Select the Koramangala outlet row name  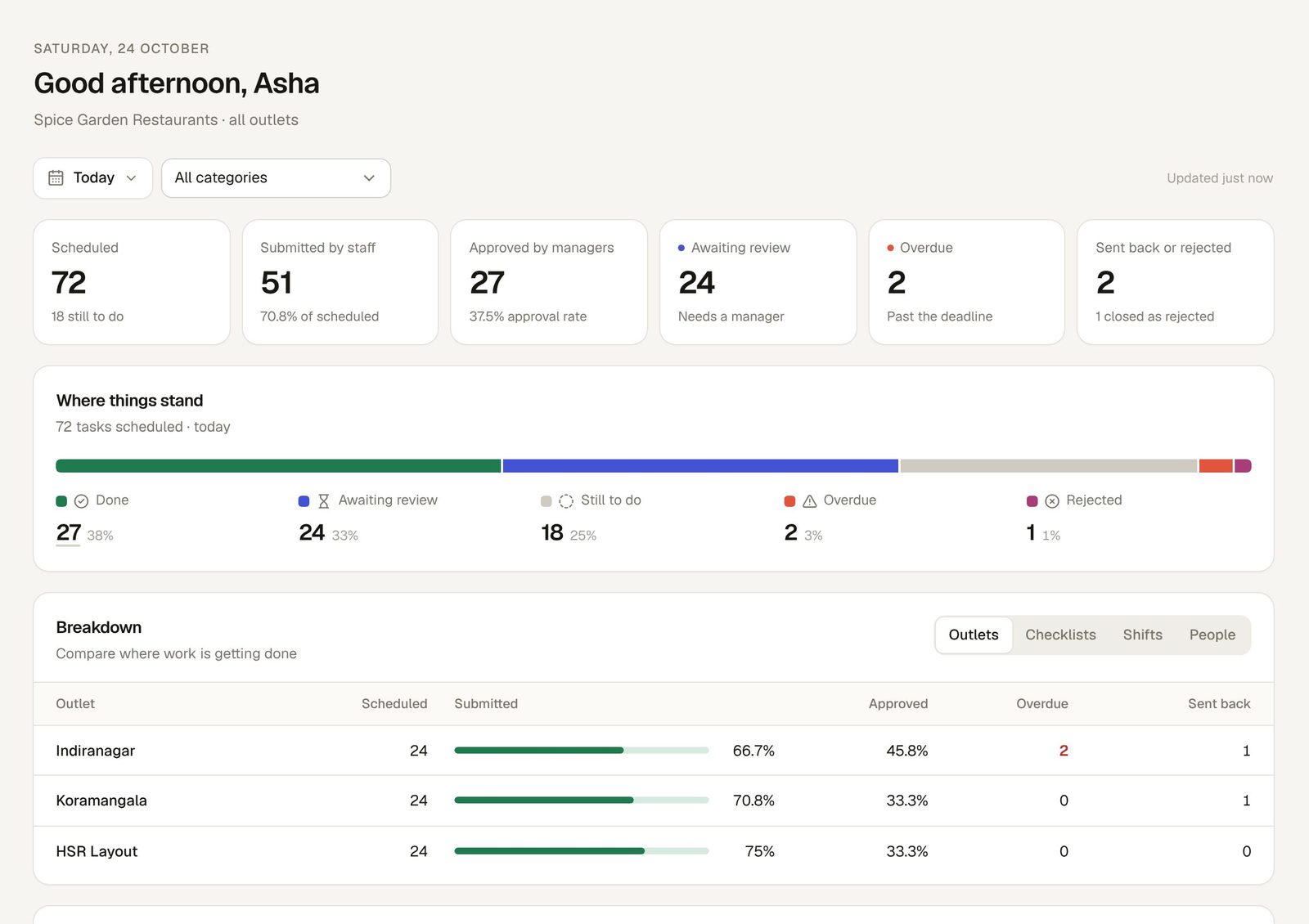[101, 801]
